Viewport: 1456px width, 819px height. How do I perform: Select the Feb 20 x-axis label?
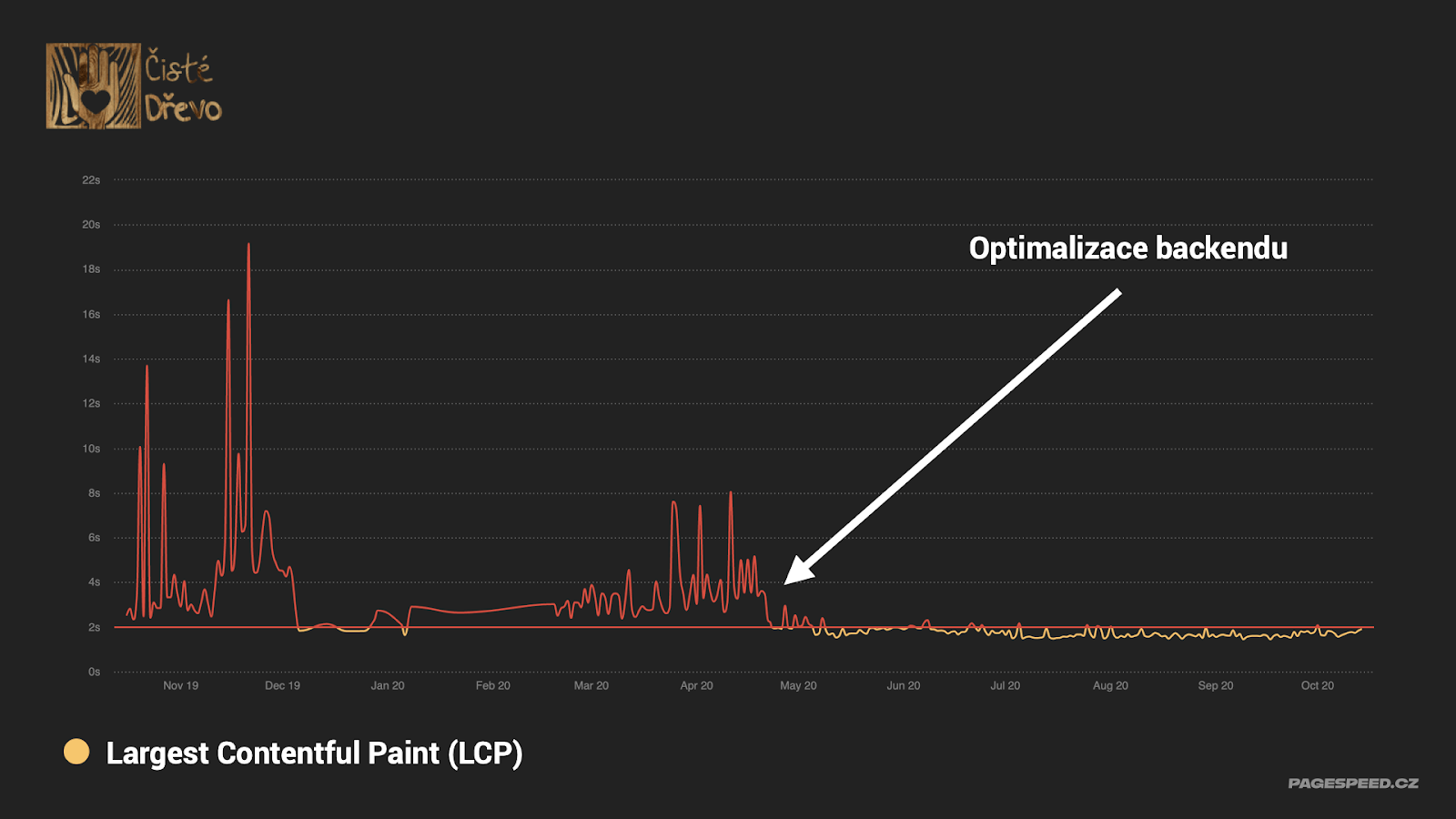492,685
